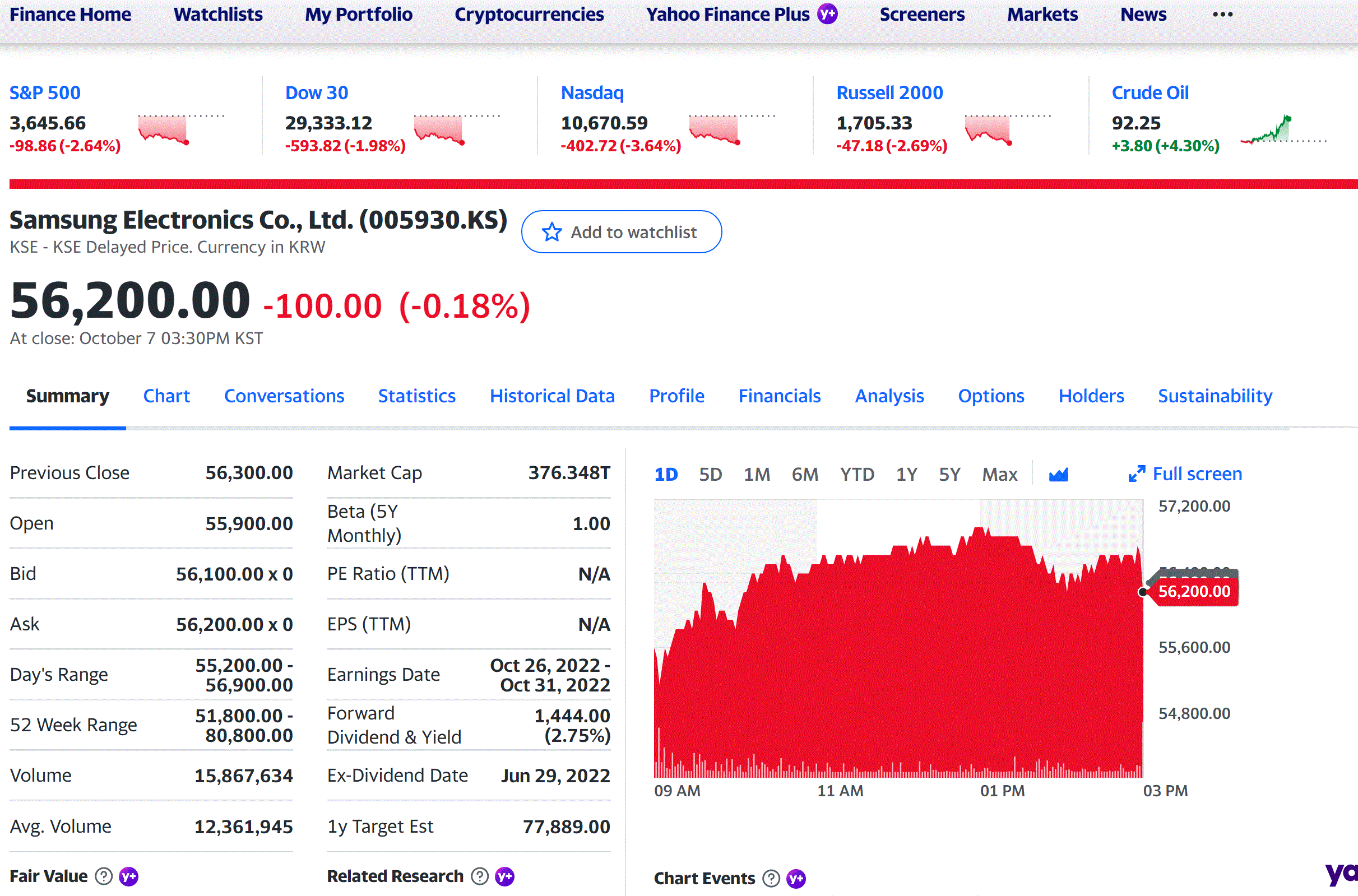The height and width of the screenshot is (896, 1358).
Task: Select the 5Y chart range
Action: (949, 474)
